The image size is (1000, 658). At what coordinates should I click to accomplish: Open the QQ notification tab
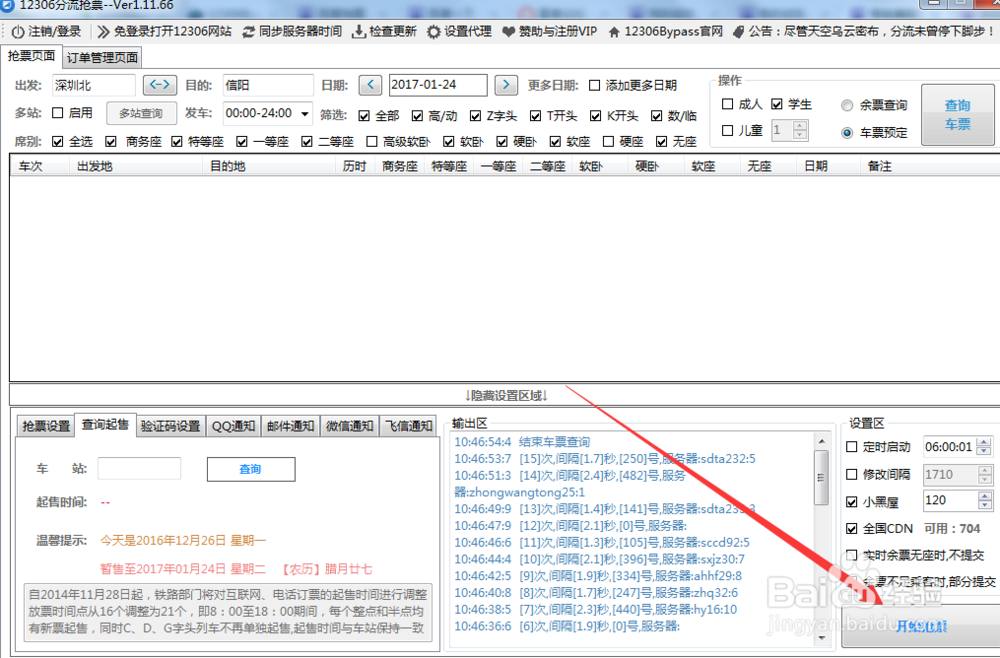click(x=233, y=426)
